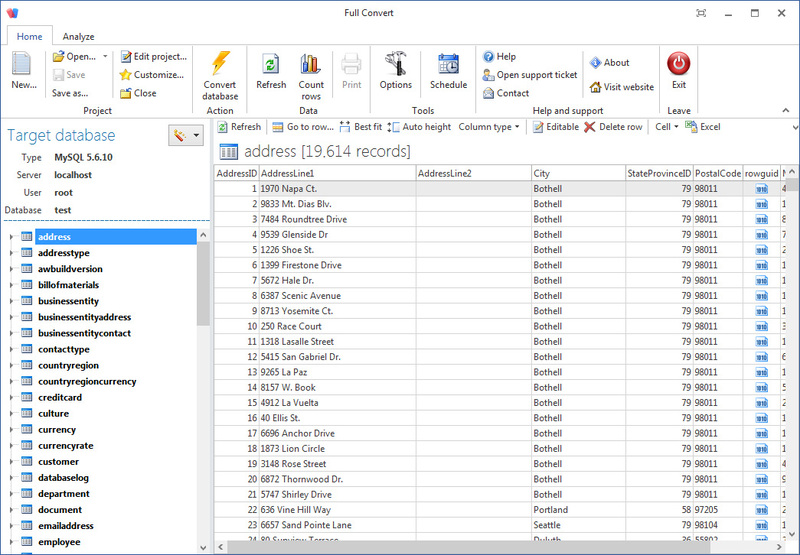Open the Options tools icon
The width and height of the screenshot is (800, 555).
click(x=395, y=66)
